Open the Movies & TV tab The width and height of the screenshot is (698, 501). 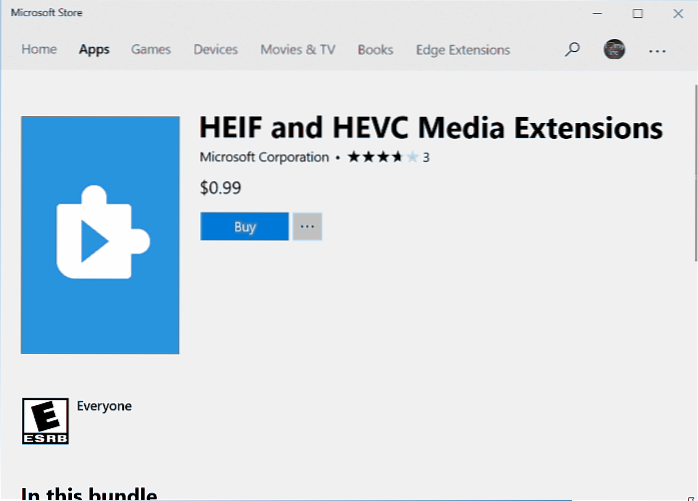click(x=298, y=50)
